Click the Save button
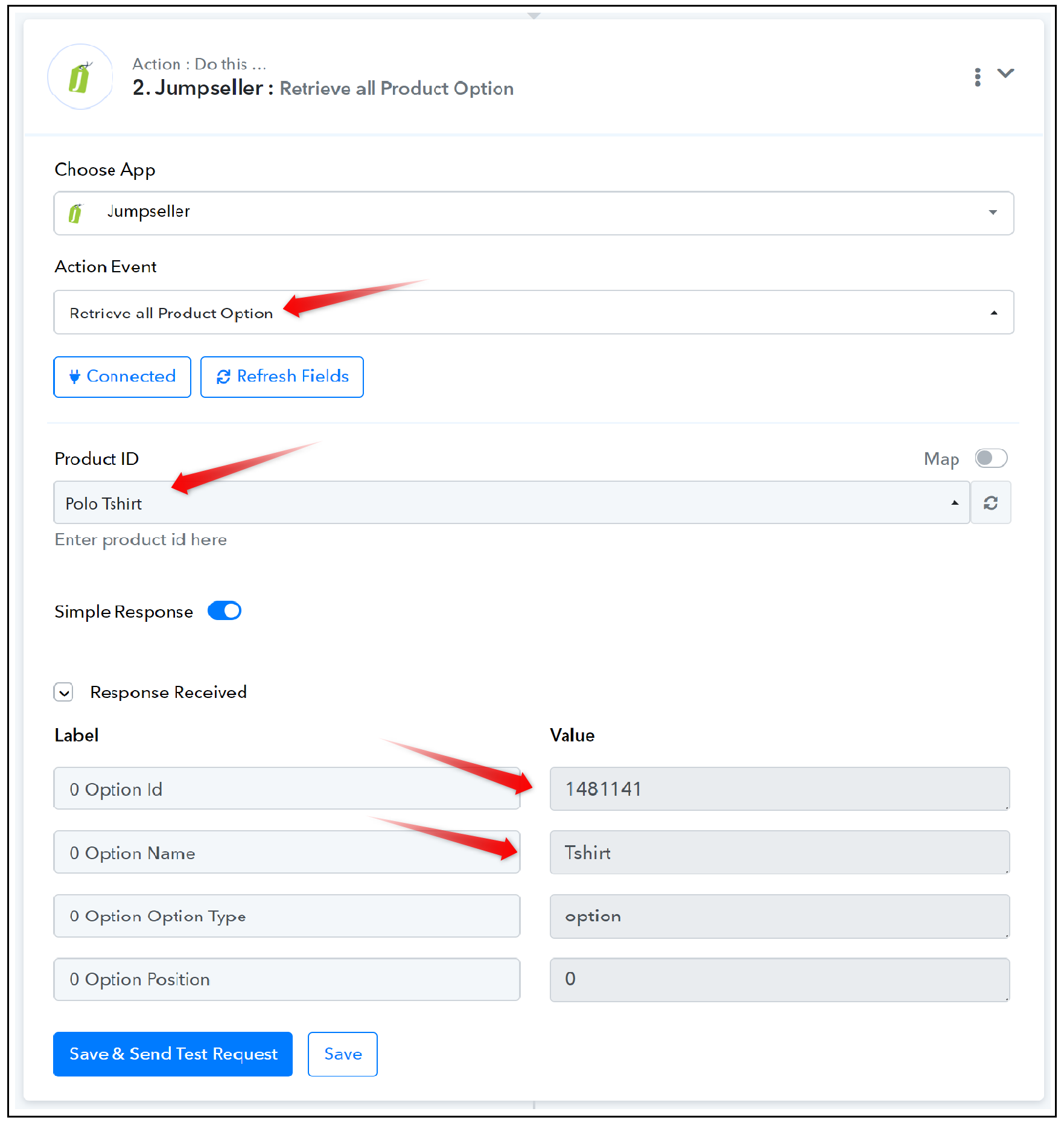Viewport: 1064px width, 1126px height. click(343, 1054)
